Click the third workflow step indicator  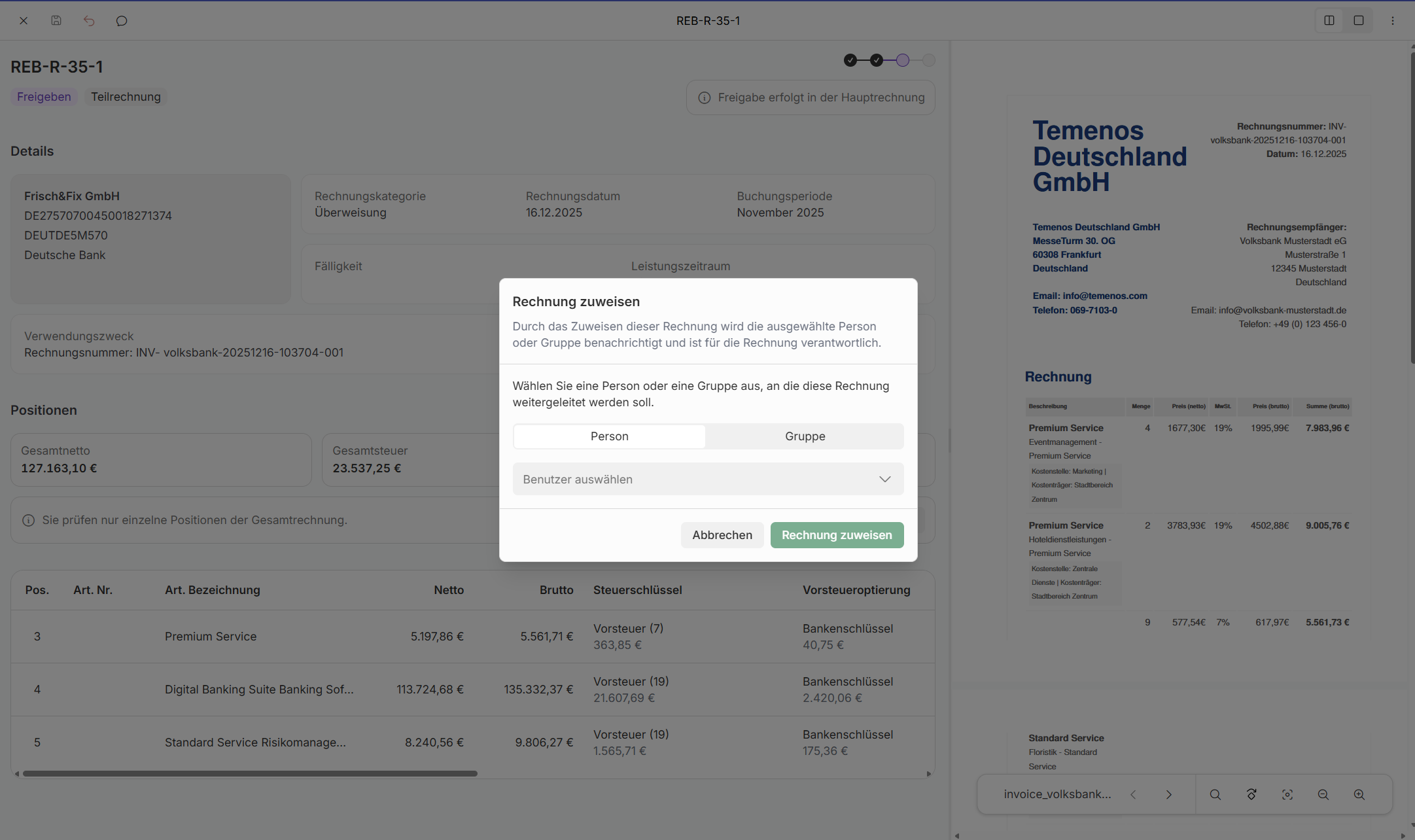[903, 60]
